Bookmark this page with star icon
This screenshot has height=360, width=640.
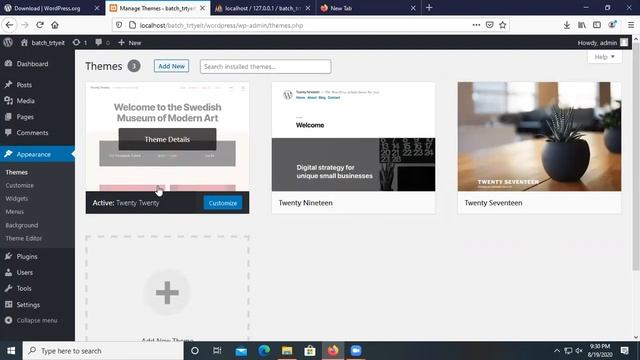[x=502, y=25]
